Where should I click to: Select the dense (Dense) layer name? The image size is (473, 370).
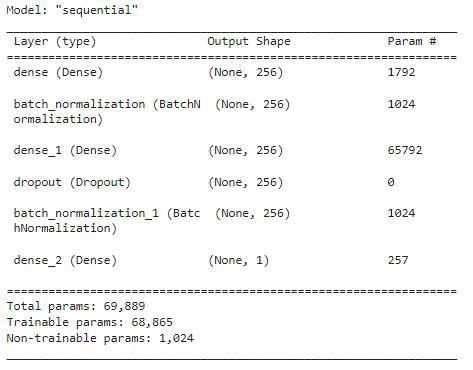[x=58, y=72]
